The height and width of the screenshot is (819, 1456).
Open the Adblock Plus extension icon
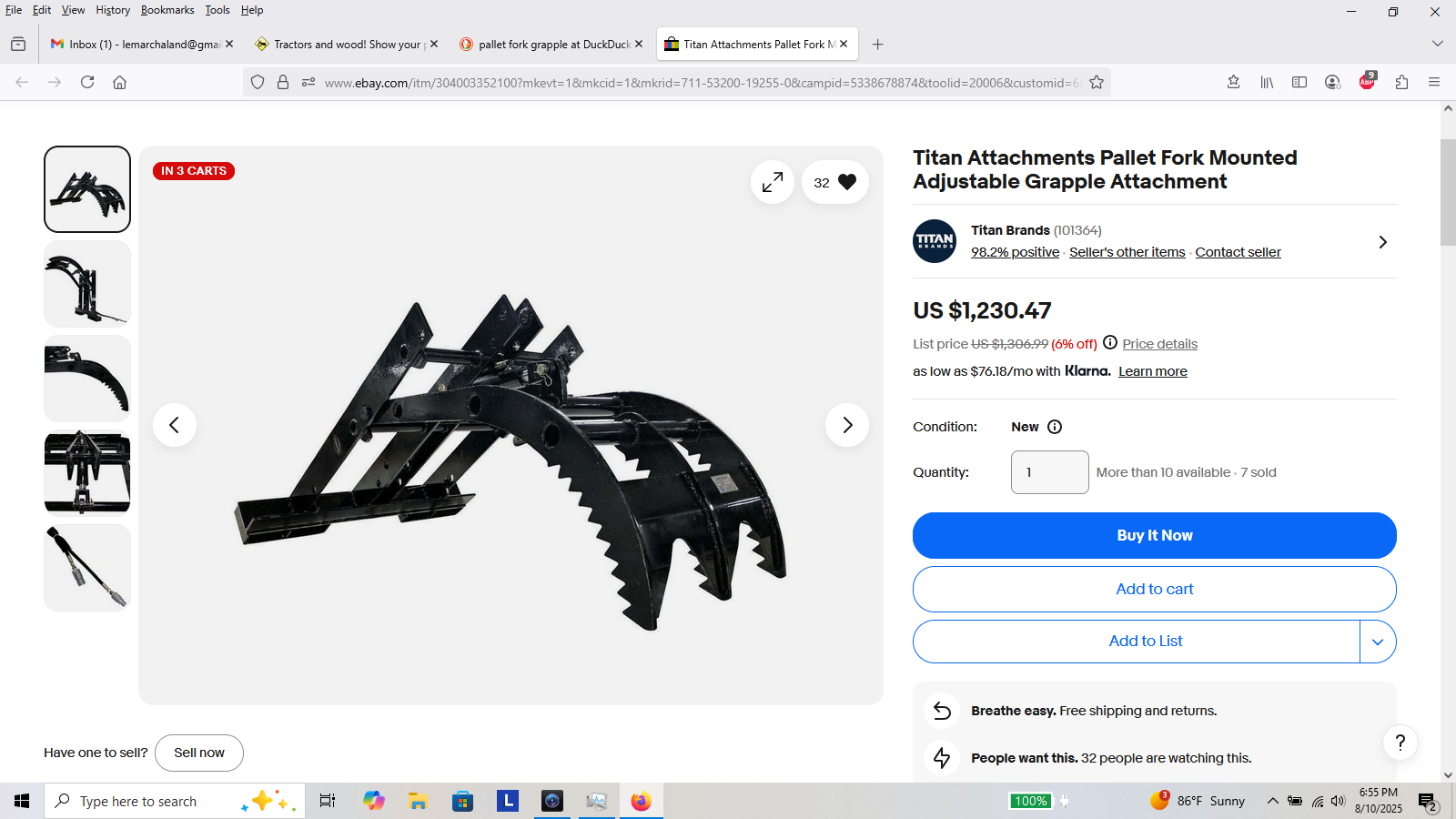point(1367,82)
